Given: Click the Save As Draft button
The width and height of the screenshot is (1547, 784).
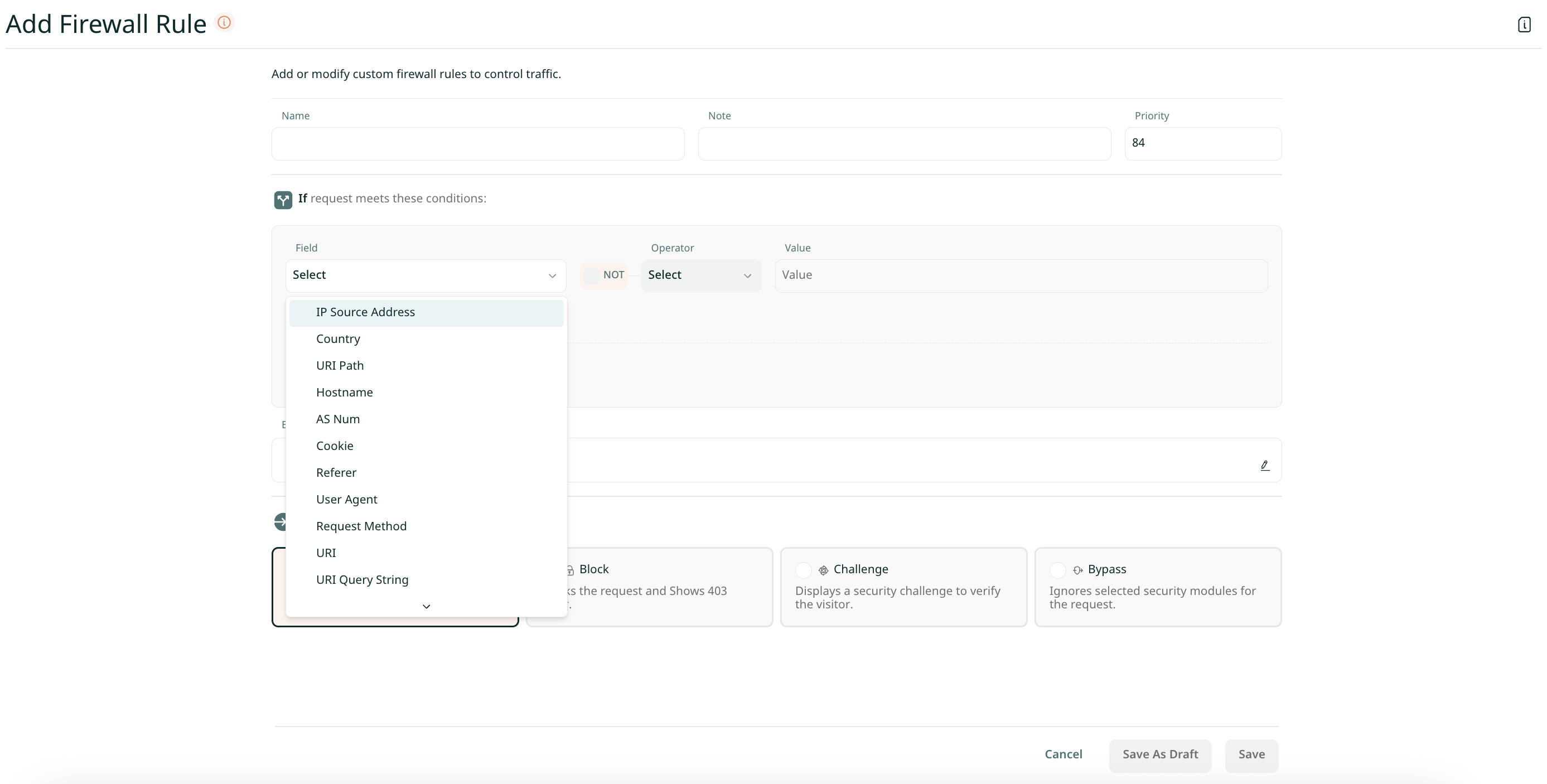Looking at the screenshot, I should 1159,755.
